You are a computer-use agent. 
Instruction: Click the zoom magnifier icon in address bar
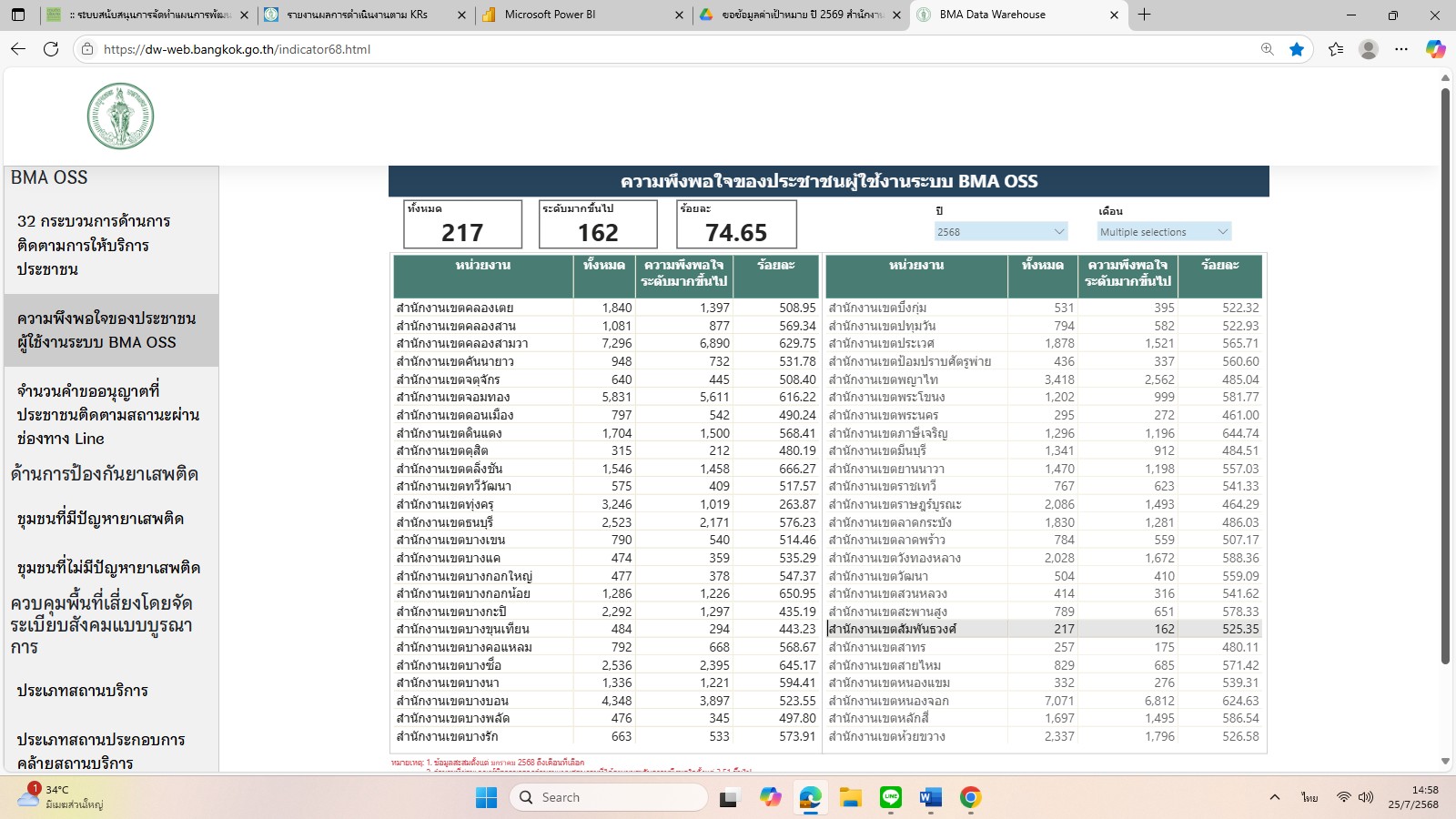click(1267, 49)
